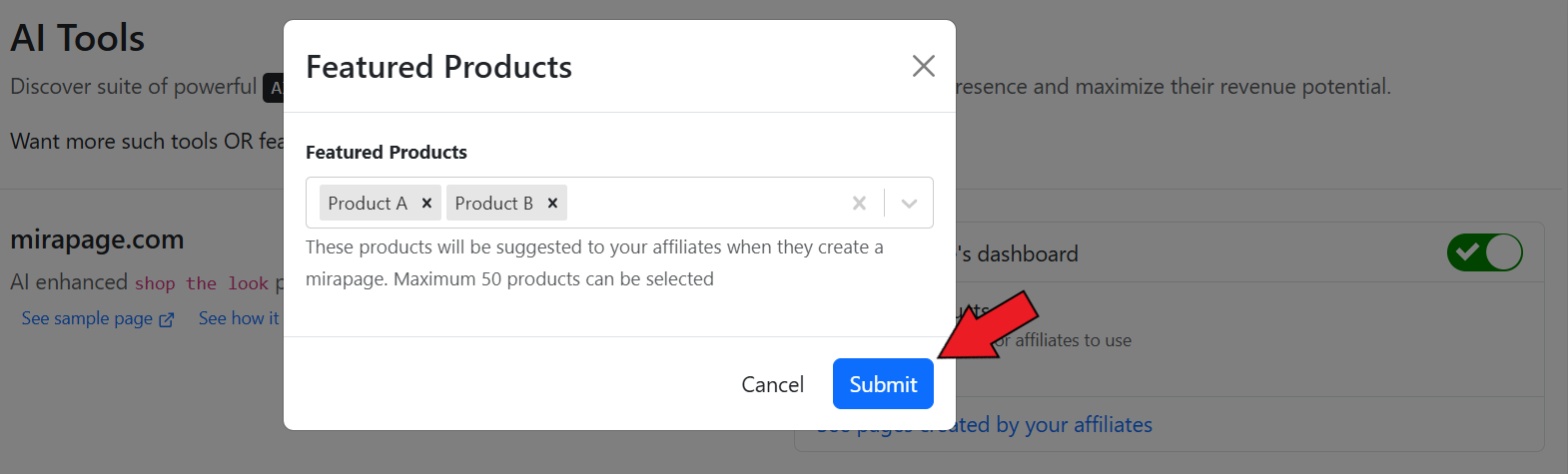
Task: Click the Featured Products field label
Action: click(x=387, y=152)
